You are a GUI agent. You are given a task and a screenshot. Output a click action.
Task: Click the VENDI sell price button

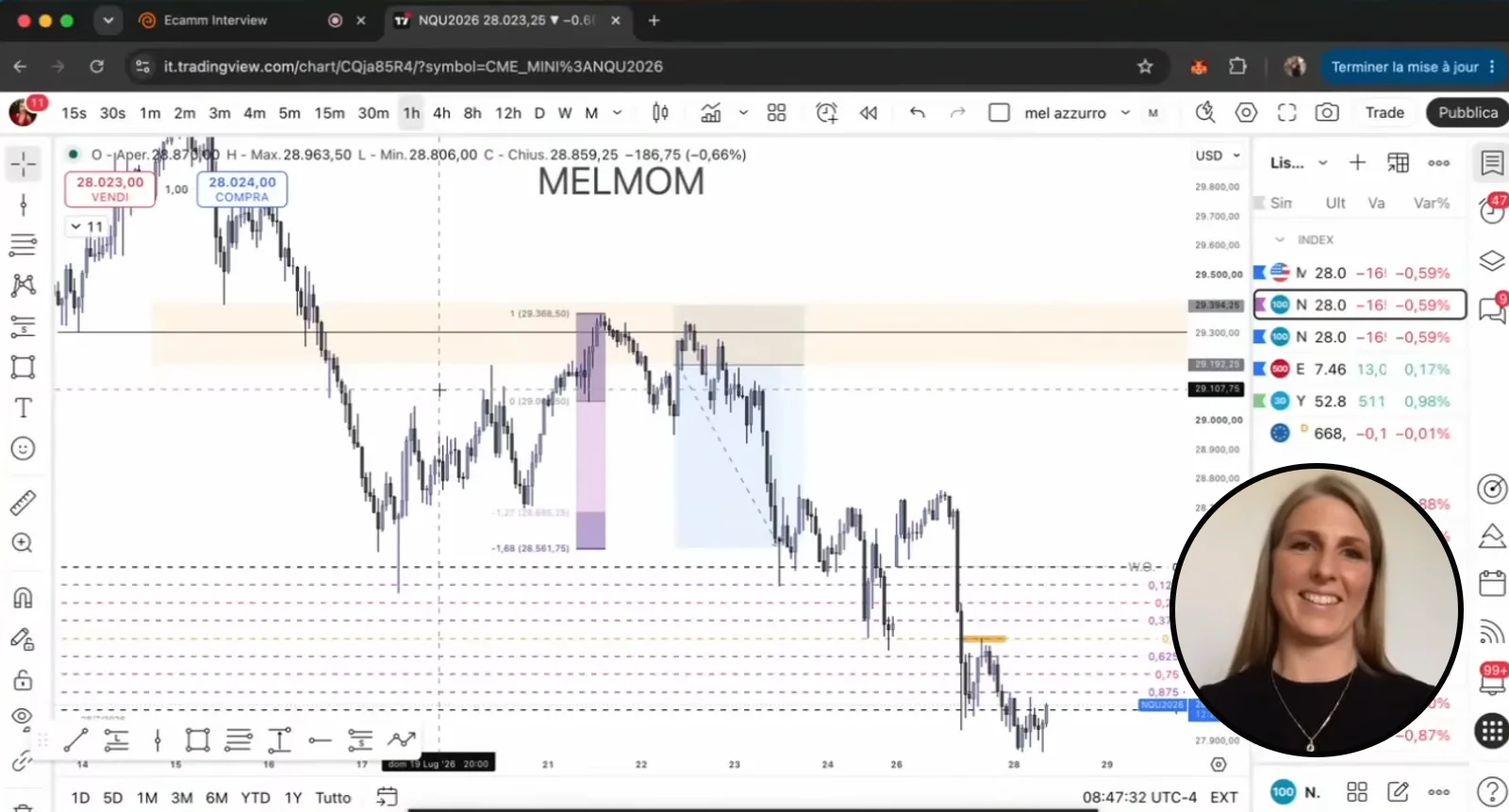[110, 189]
